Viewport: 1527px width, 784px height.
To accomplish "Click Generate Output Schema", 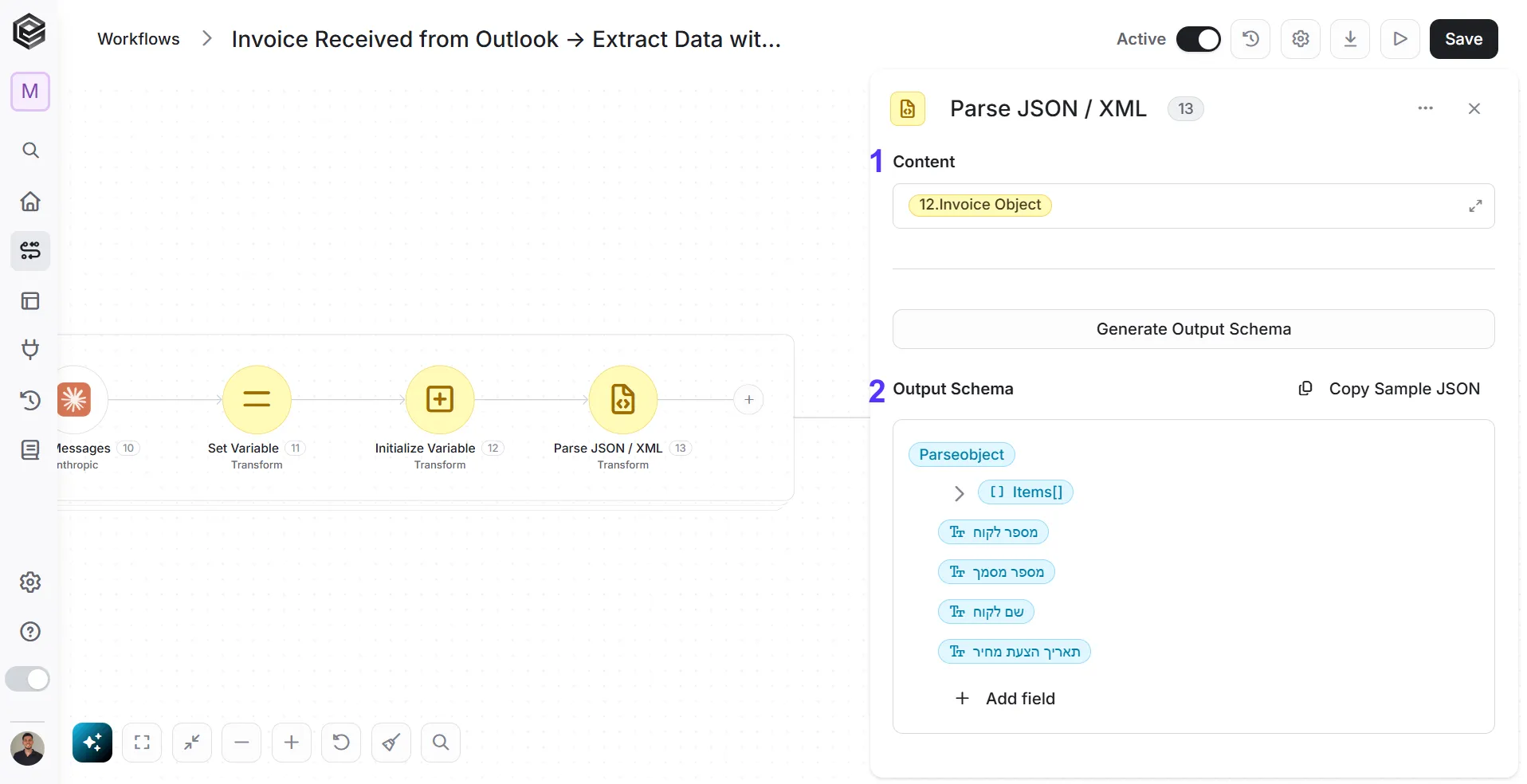I will pyautogui.click(x=1193, y=329).
